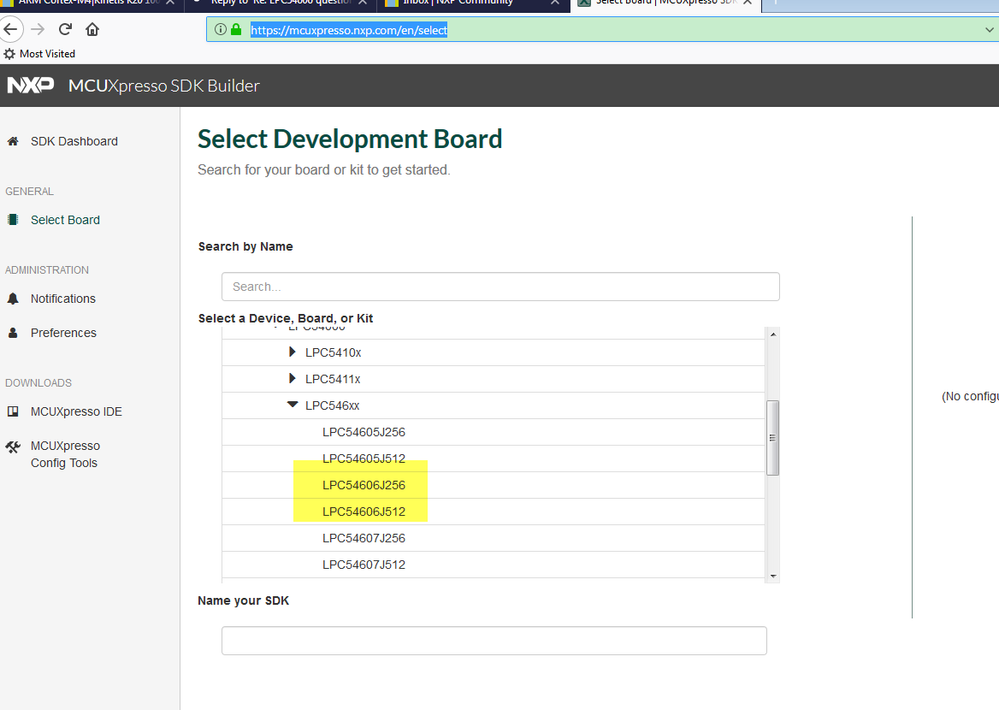Go back with the browser back arrow
The width and height of the screenshot is (999, 710).
10,29
